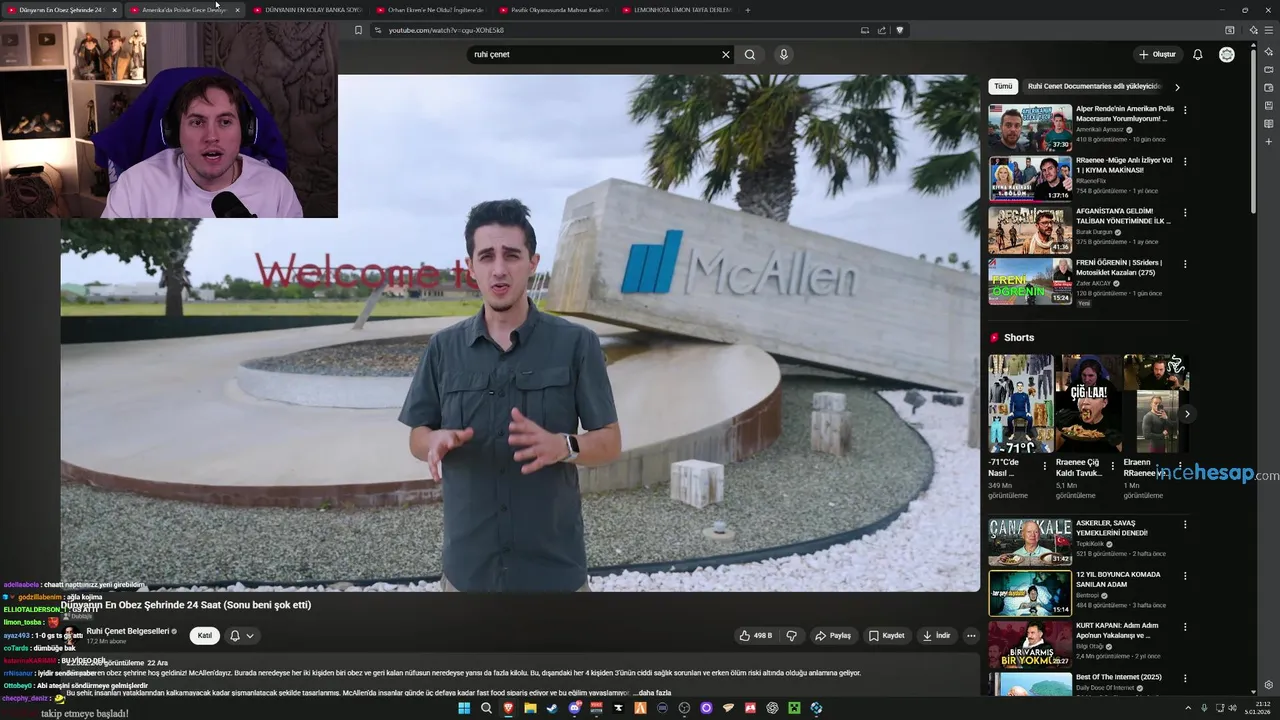
Task: Click Brave browser taskbar icon
Action: click(x=508, y=708)
